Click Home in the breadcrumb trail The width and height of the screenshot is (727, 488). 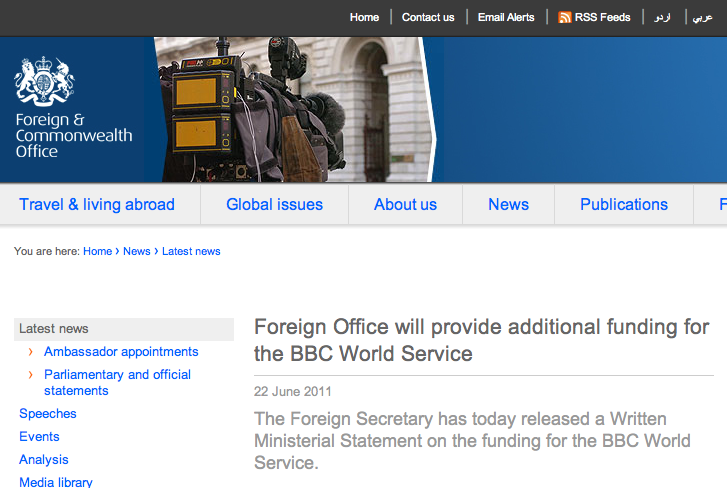tap(97, 251)
